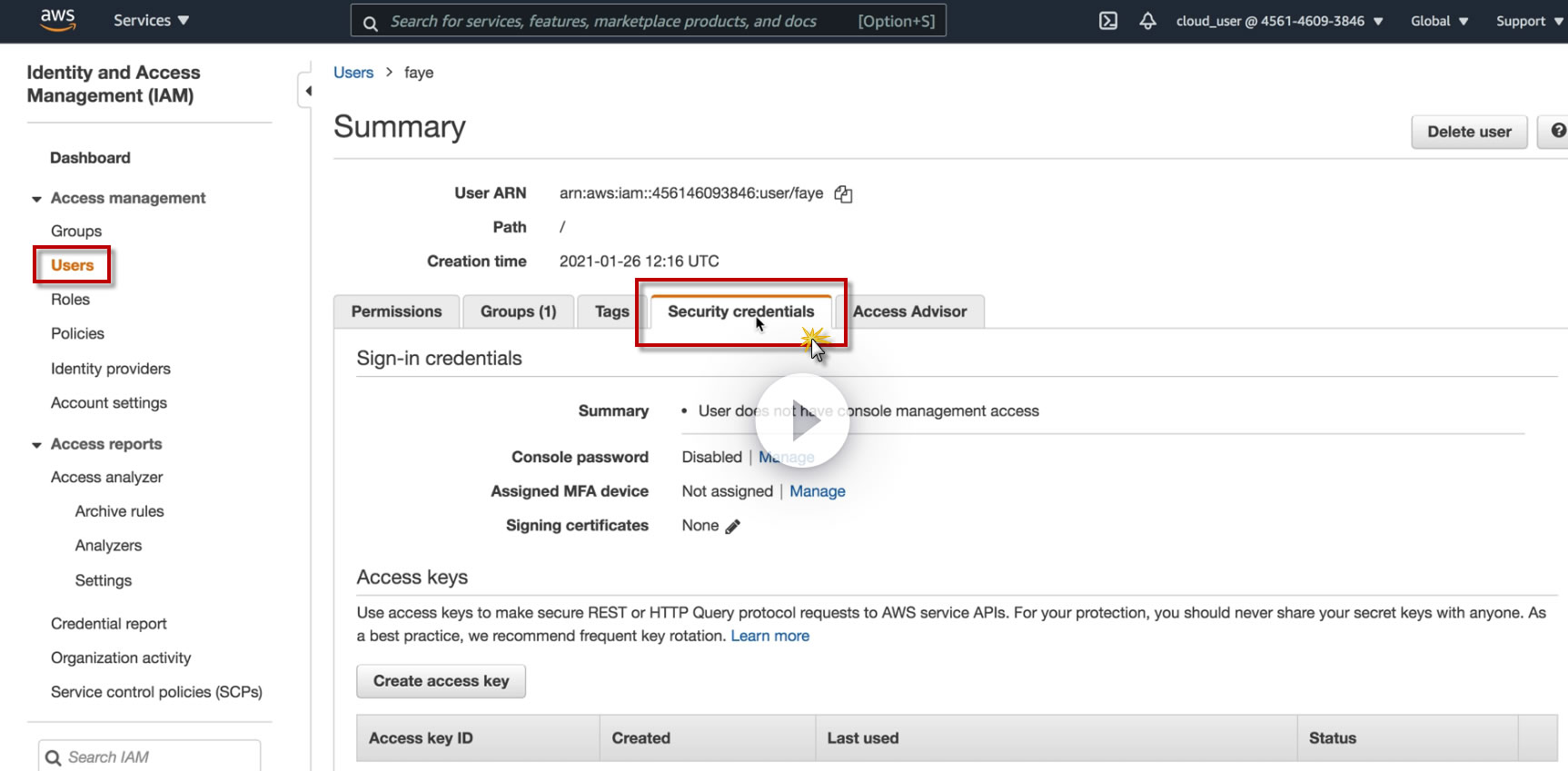The width and height of the screenshot is (1568, 771).
Task: Open the Access Advisor tab
Action: 909,311
